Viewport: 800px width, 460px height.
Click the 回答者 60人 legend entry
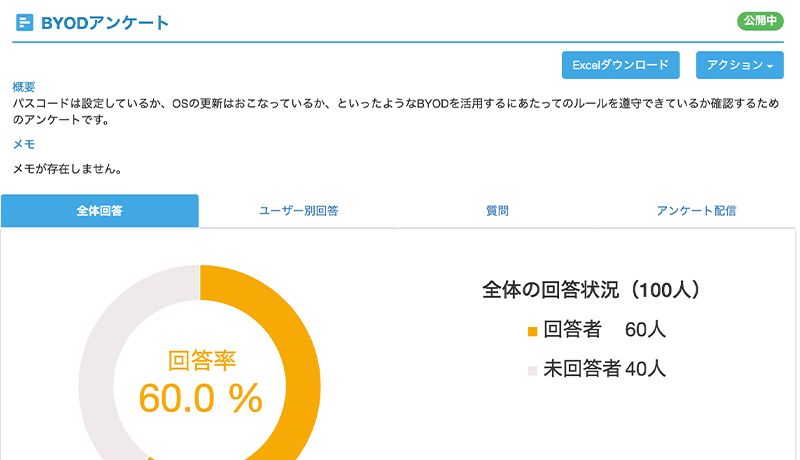596,330
